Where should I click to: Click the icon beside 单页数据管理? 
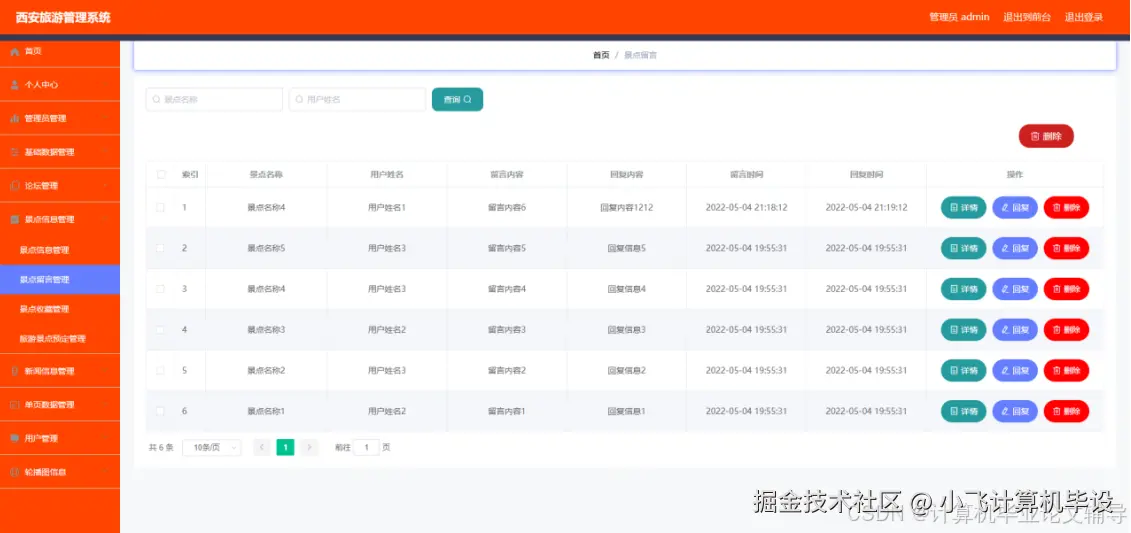click(x=14, y=405)
